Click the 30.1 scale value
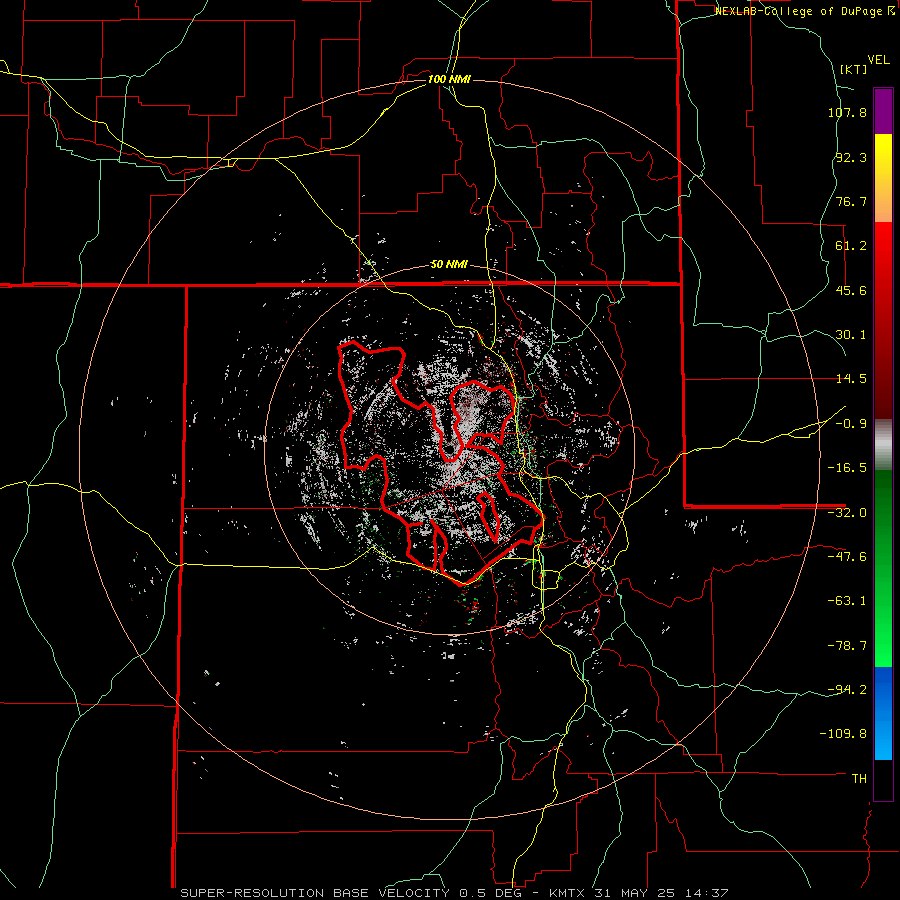 pyautogui.click(x=851, y=335)
